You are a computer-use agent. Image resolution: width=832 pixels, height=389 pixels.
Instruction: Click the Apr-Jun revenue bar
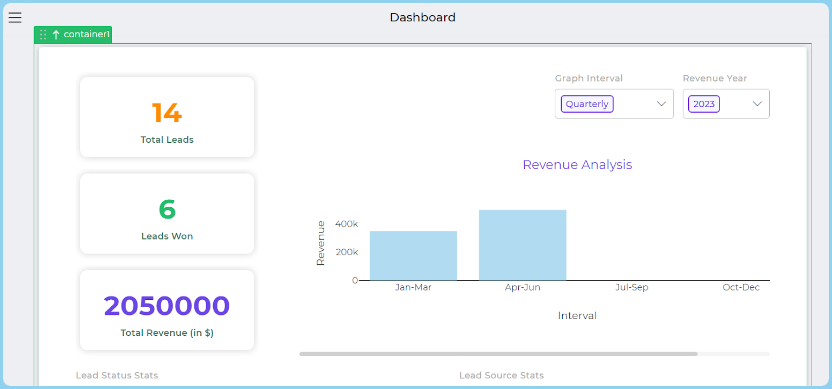523,245
